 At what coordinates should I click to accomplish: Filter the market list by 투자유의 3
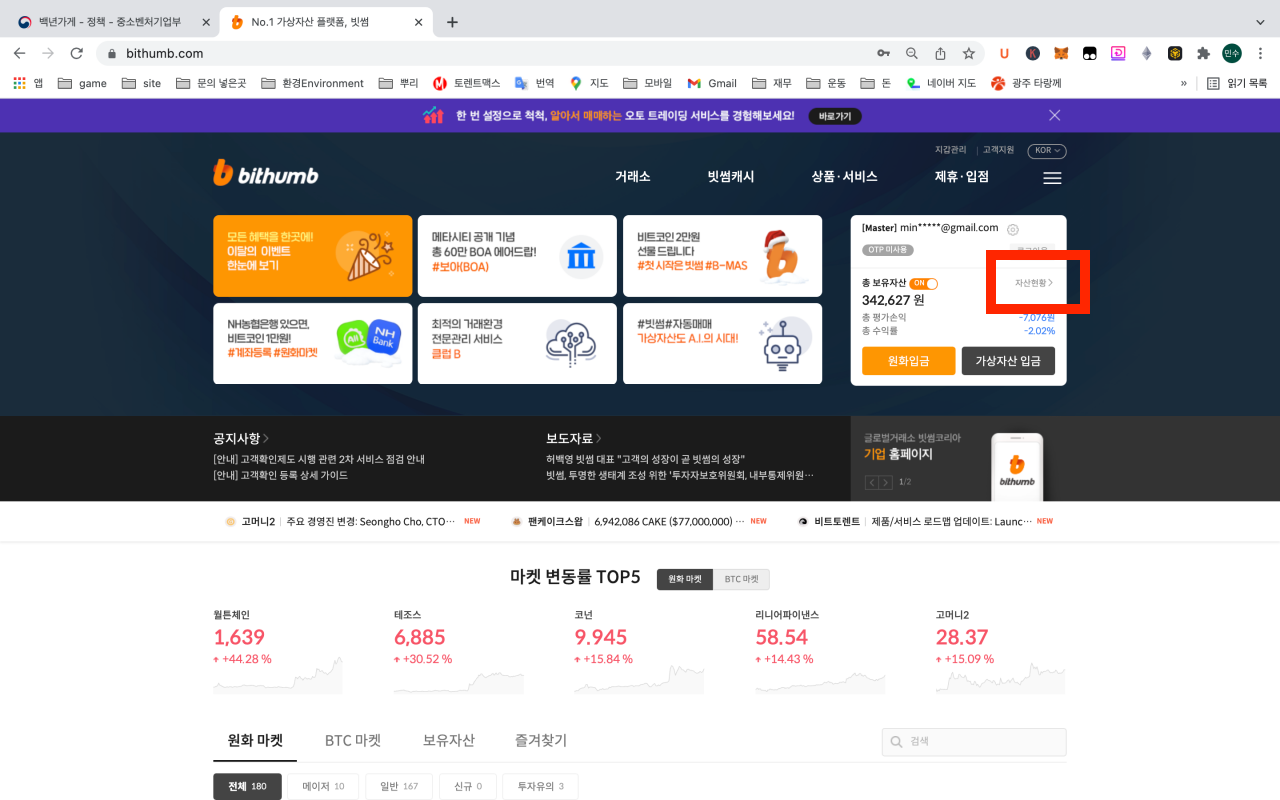pyautogui.click(x=540, y=786)
